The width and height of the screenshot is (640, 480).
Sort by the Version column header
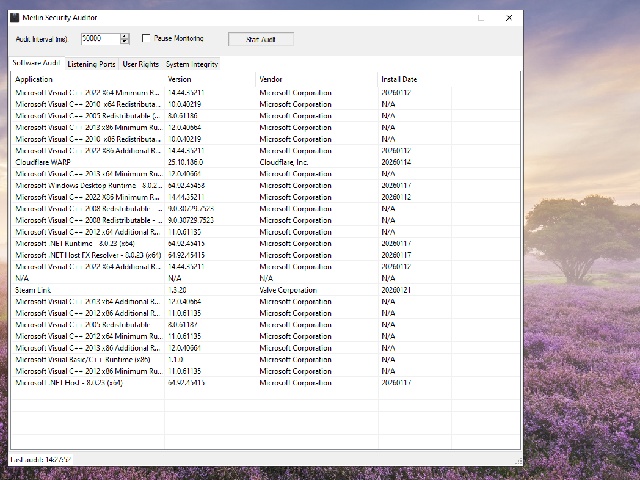[210, 79]
